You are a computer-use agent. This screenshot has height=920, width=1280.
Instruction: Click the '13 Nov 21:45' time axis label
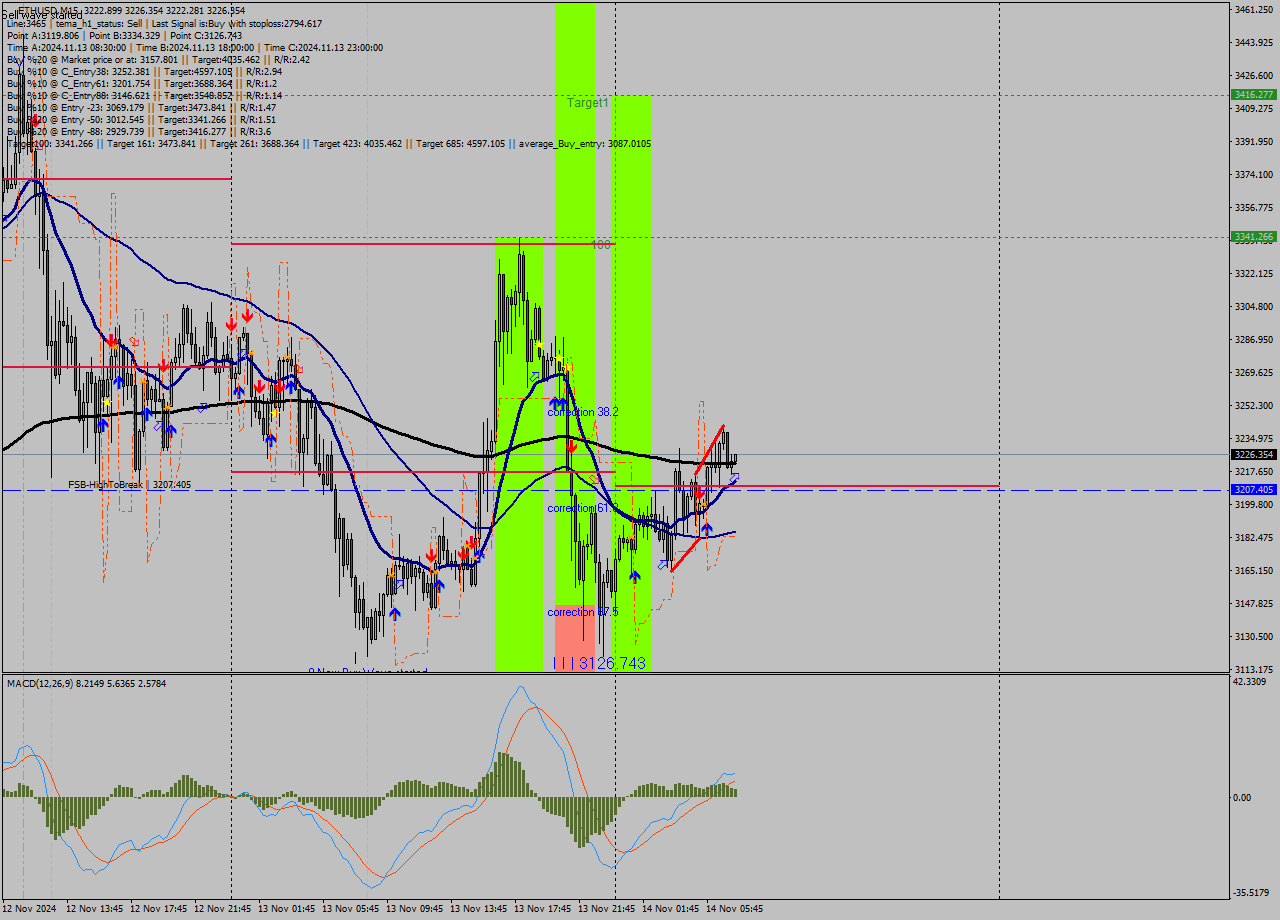coord(606,909)
